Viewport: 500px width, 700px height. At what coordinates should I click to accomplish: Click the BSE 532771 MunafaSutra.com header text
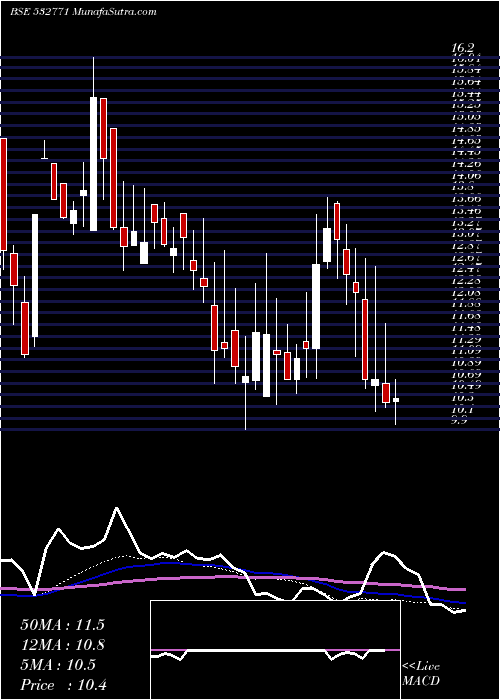pos(83,12)
